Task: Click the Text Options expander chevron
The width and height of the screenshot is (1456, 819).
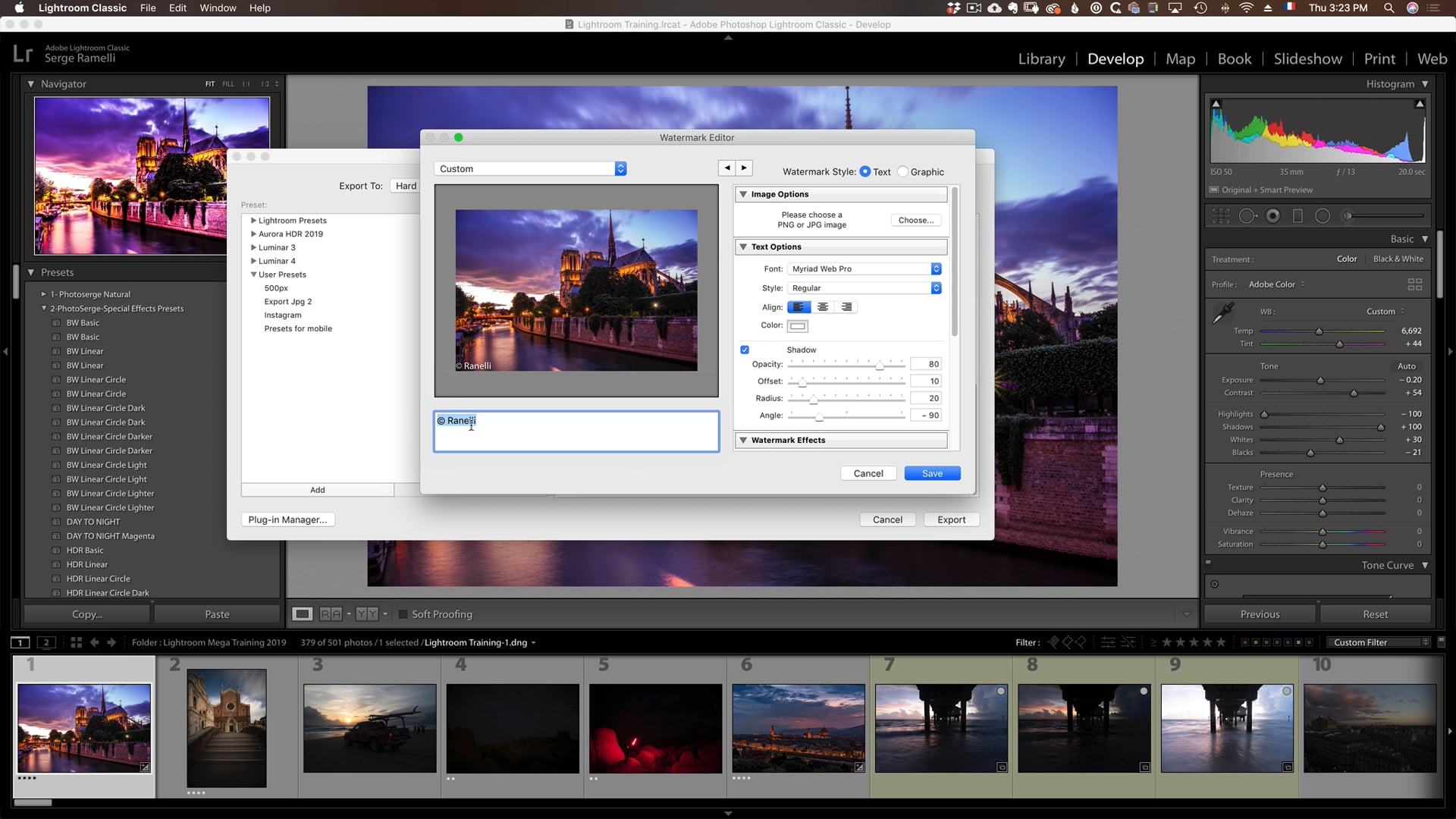Action: [743, 247]
